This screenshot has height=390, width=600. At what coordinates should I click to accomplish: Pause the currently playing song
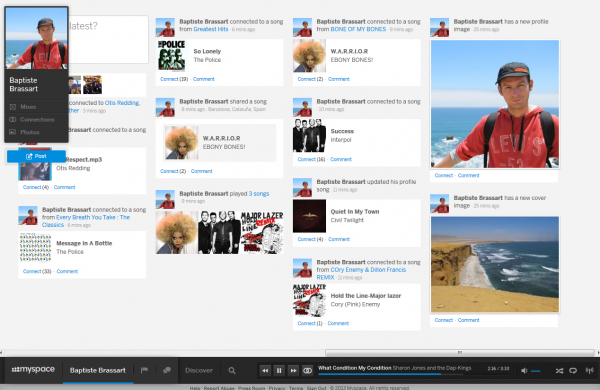coord(279,370)
